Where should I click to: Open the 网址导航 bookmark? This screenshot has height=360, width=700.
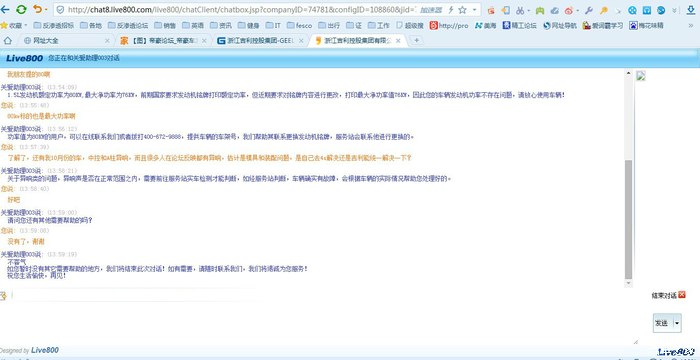pyautogui.click(x=560, y=25)
